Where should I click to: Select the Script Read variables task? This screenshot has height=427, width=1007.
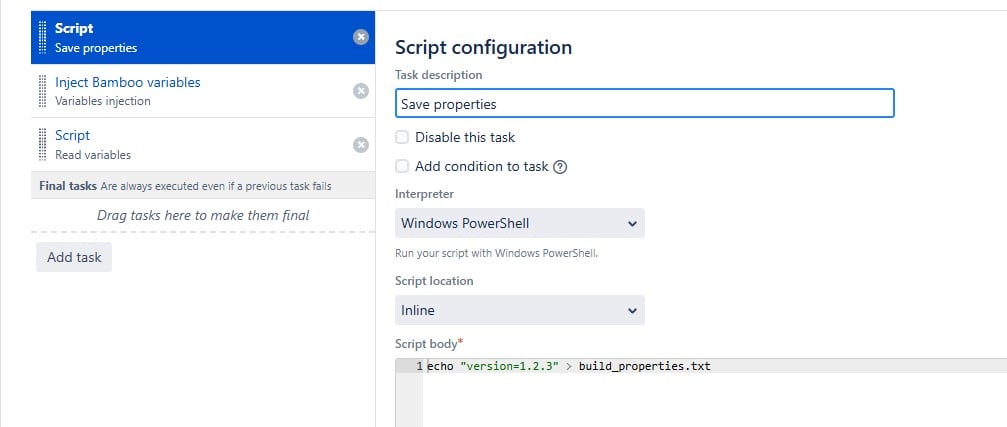coord(203,145)
